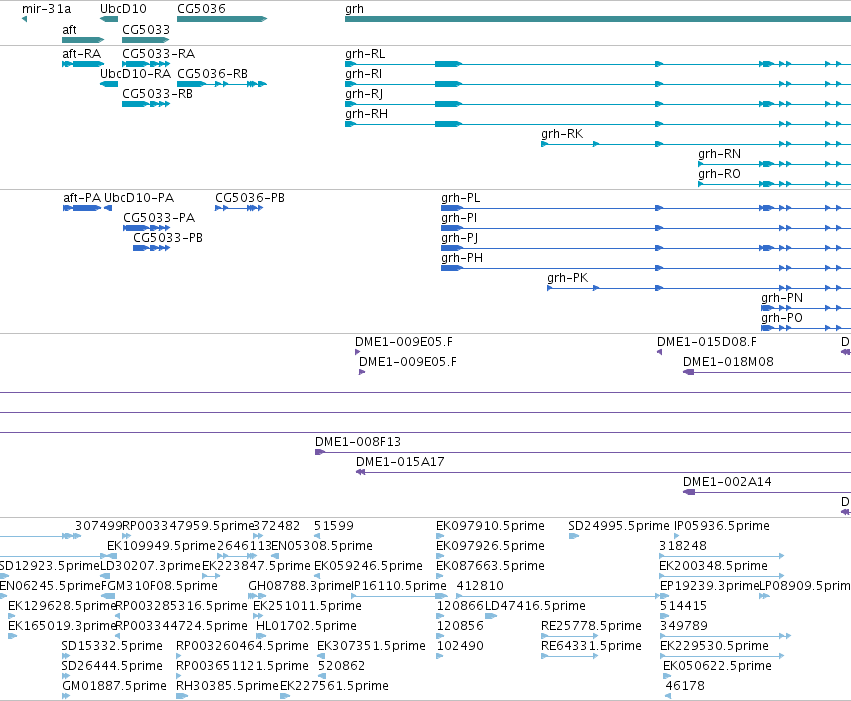Click the RP003260464.5prime EST label

coord(243,647)
